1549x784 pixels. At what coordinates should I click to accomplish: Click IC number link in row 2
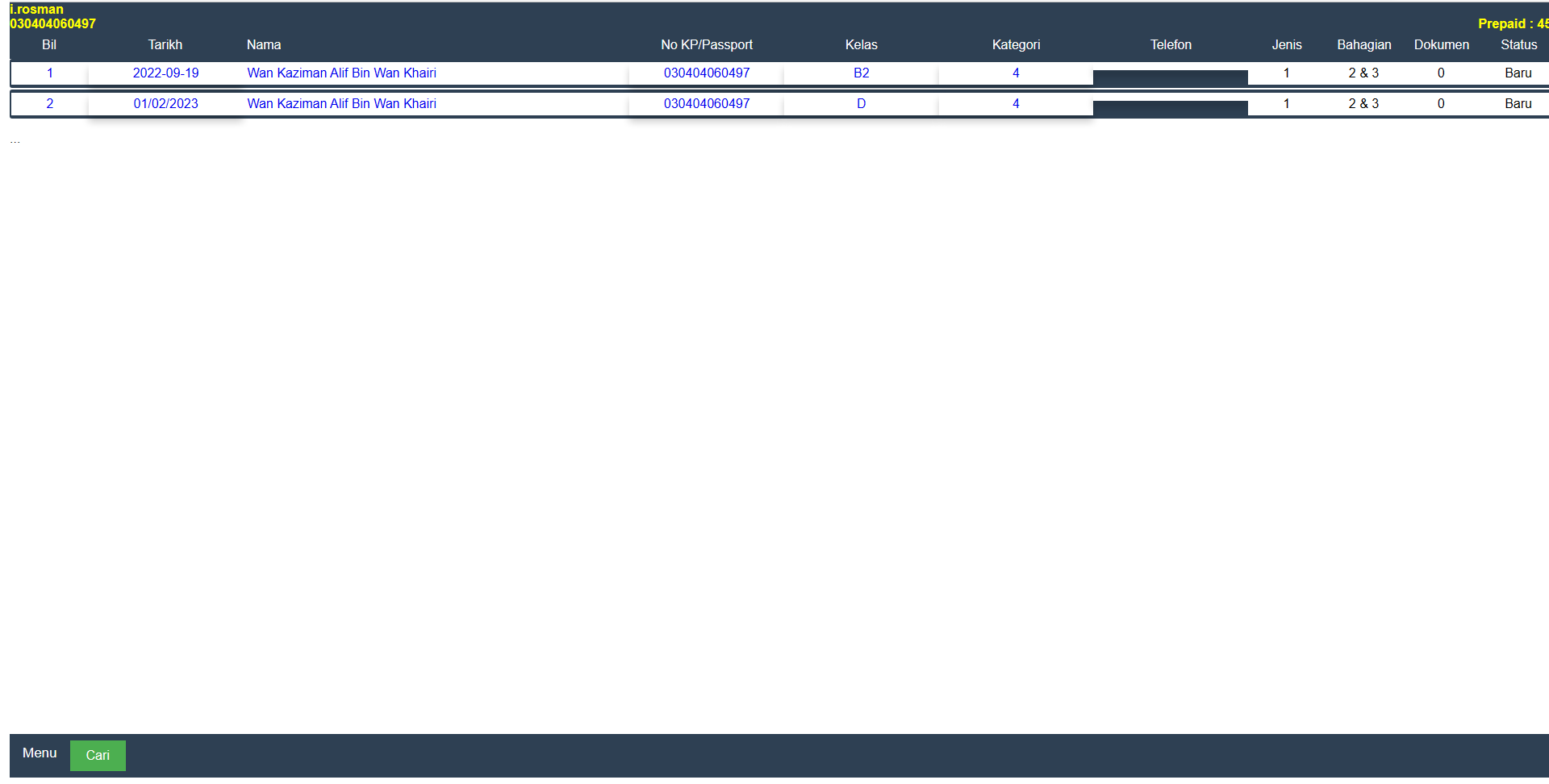(706, 104)
